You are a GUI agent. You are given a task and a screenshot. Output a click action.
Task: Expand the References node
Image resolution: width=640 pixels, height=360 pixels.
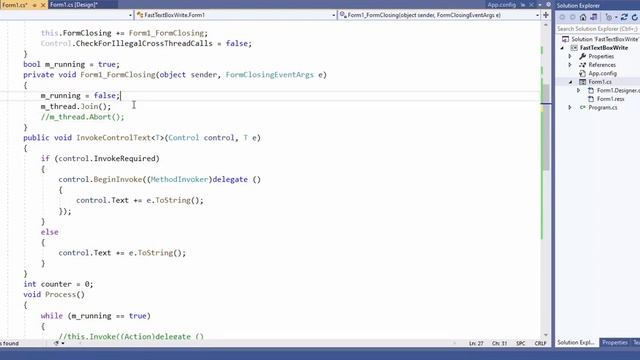571,65
